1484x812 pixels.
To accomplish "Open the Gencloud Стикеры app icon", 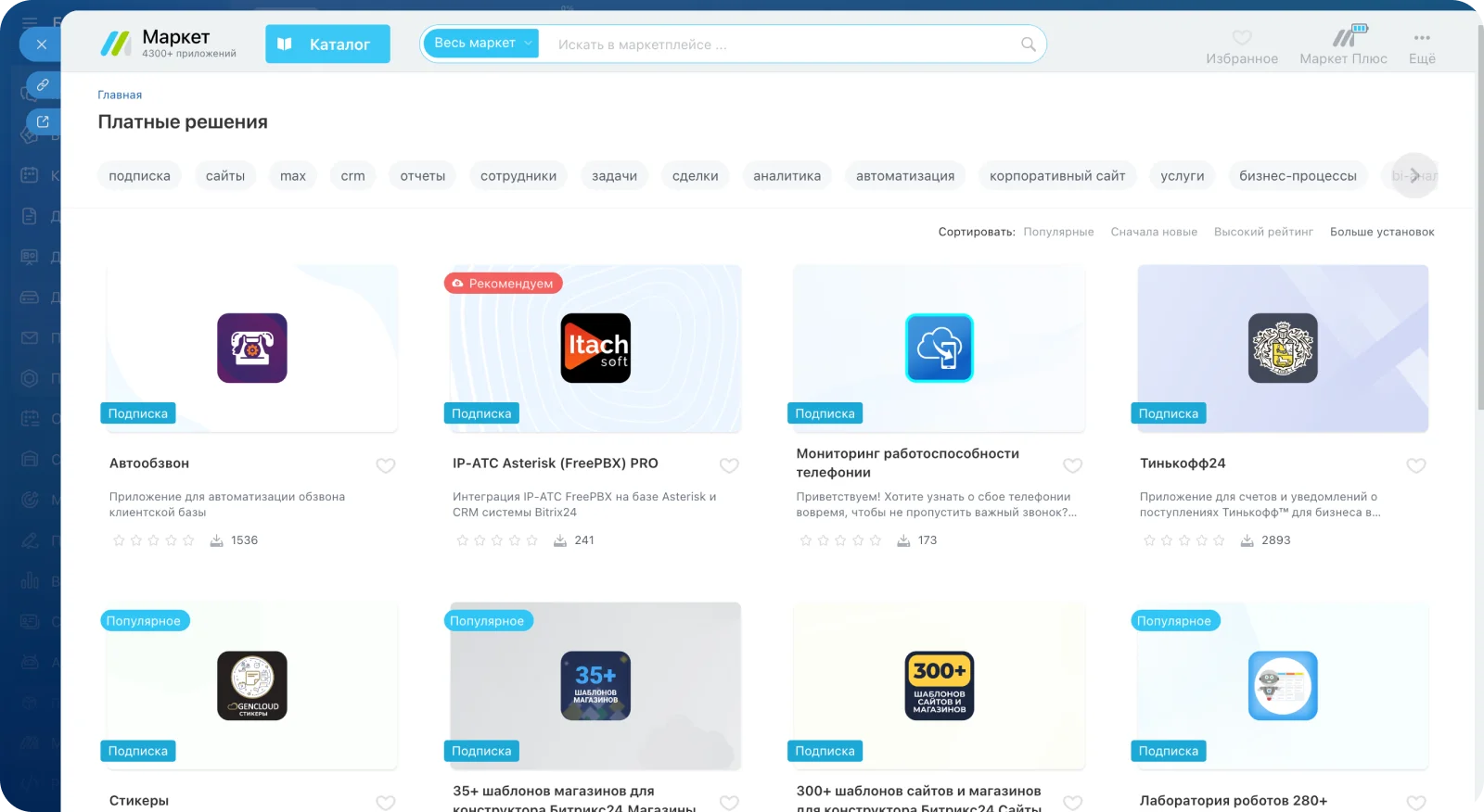I will (x=252, y=686).
